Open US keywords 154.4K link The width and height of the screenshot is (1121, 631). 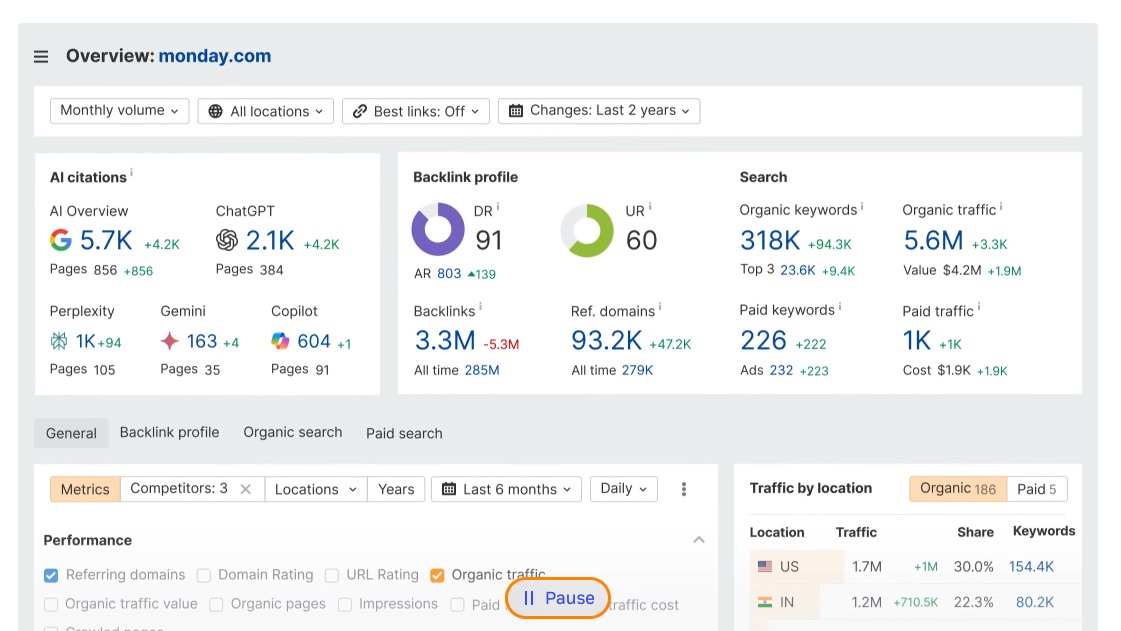1031,567
